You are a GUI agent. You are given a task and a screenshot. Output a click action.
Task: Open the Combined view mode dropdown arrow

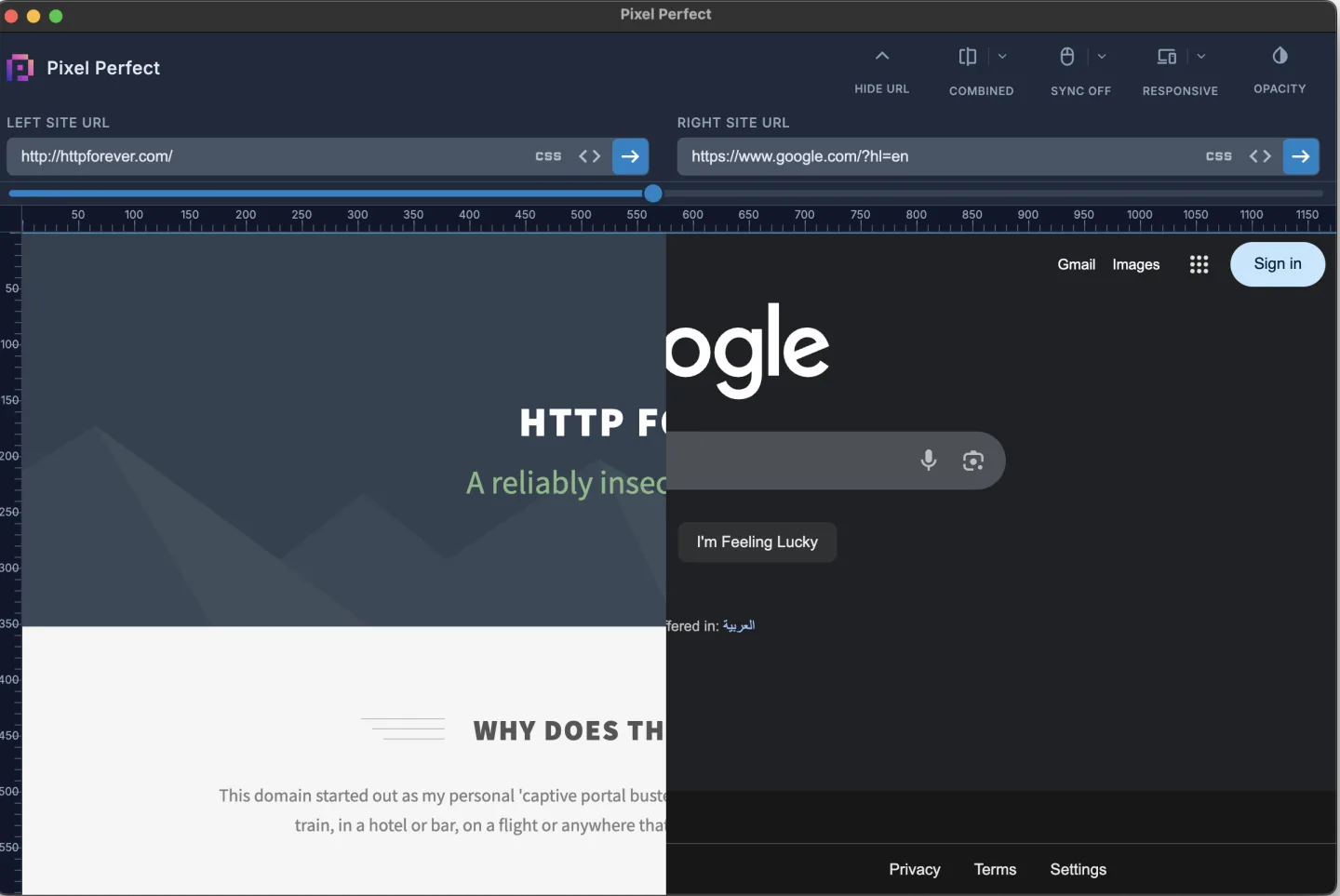click(1002, 57)
